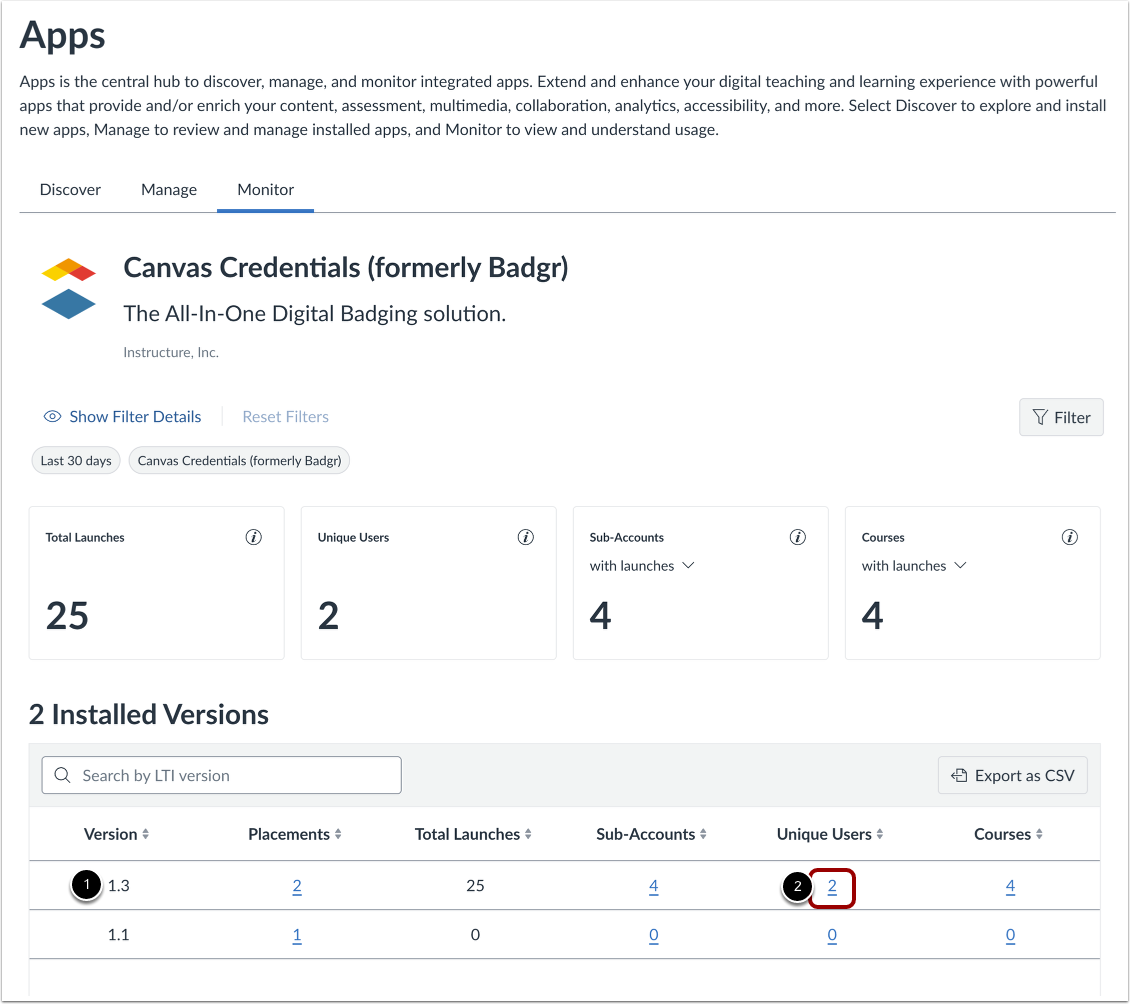1130x1004 pixels.
Task: Click version 1.1 cell text
Action: 119,935
